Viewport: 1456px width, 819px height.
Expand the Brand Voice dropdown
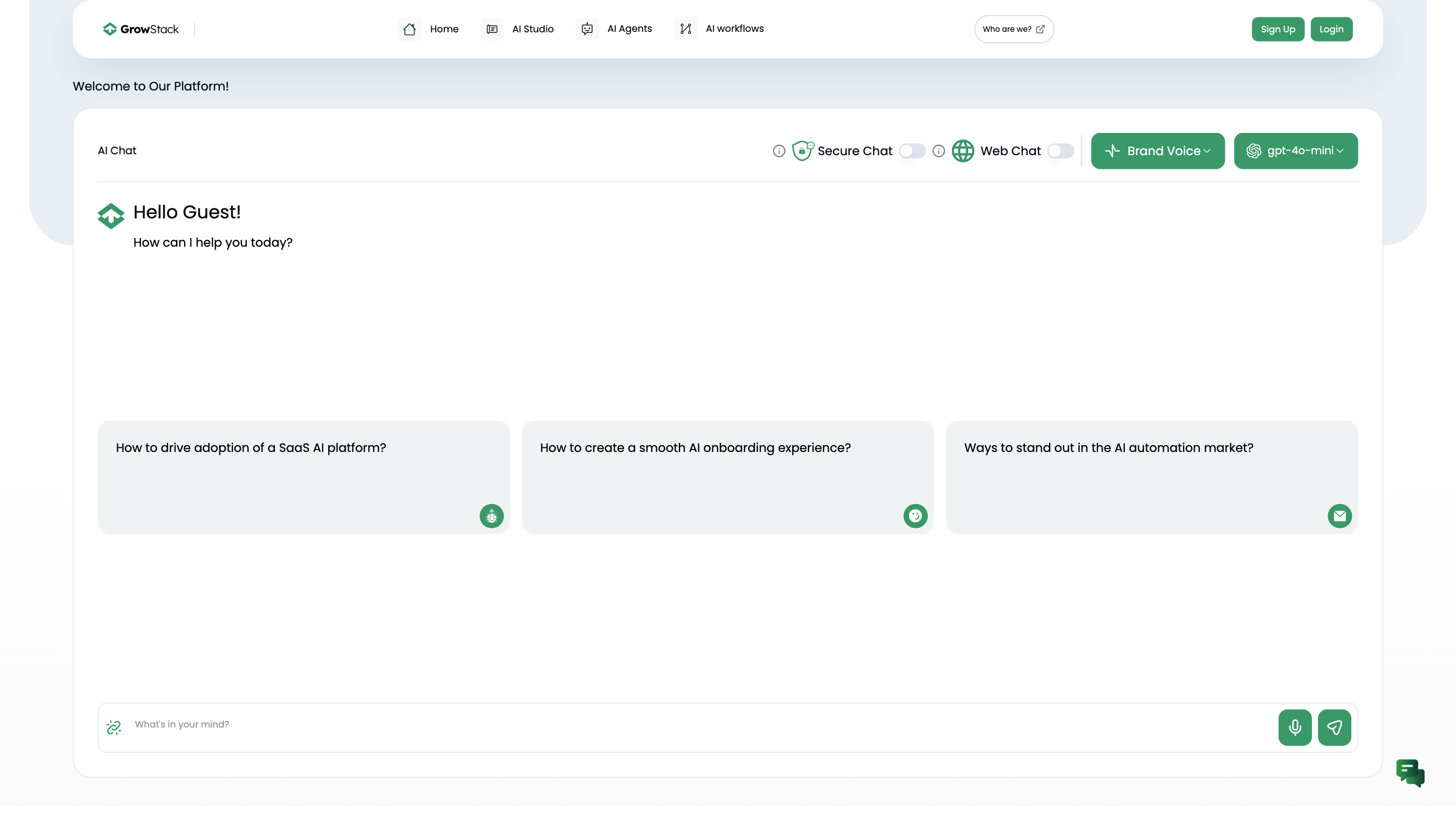pyautogui.click(x=1157, y=151)
